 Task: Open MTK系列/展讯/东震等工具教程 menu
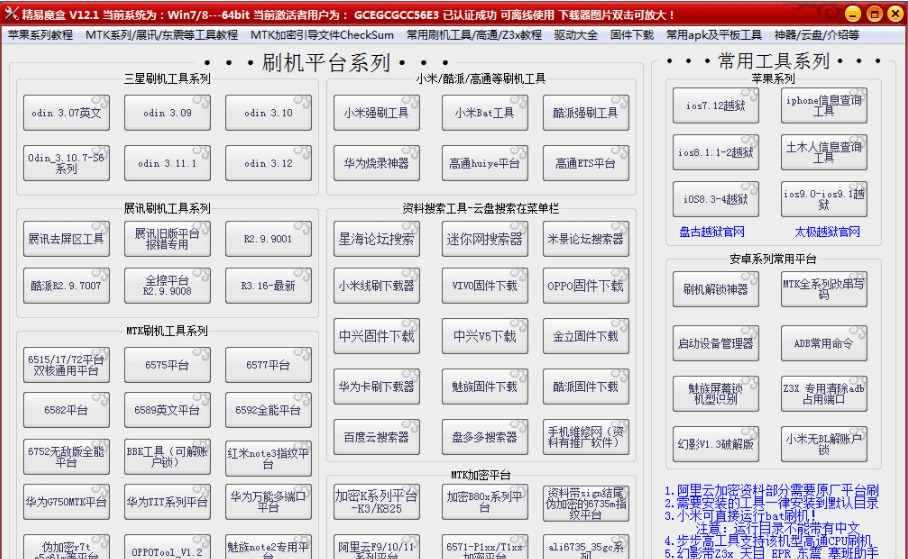162,35
